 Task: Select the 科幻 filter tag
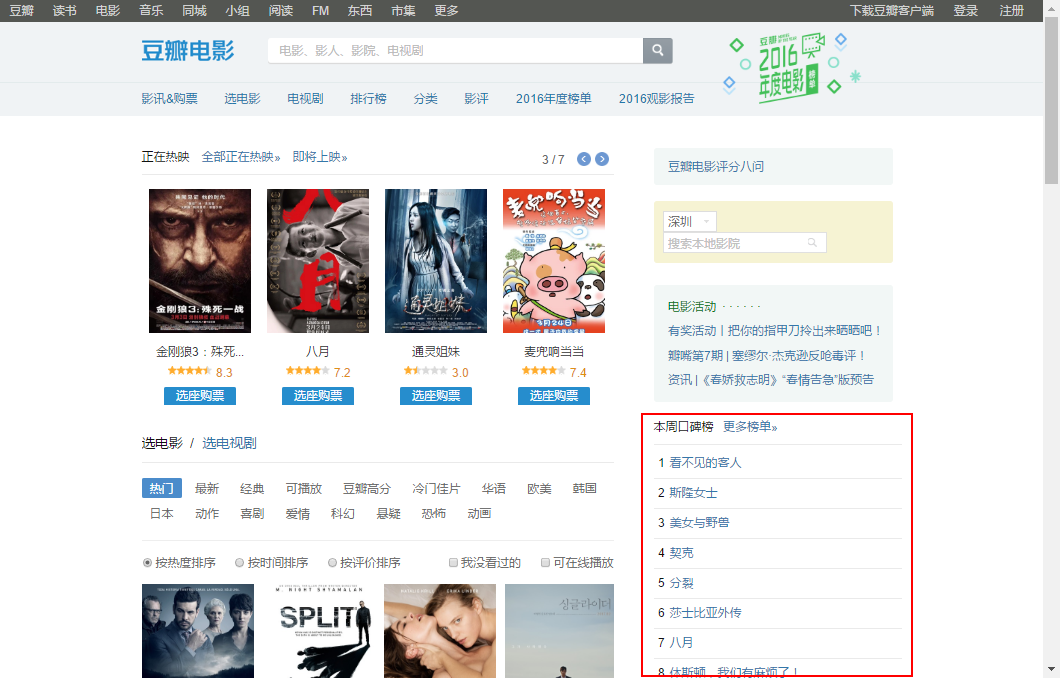343,514
